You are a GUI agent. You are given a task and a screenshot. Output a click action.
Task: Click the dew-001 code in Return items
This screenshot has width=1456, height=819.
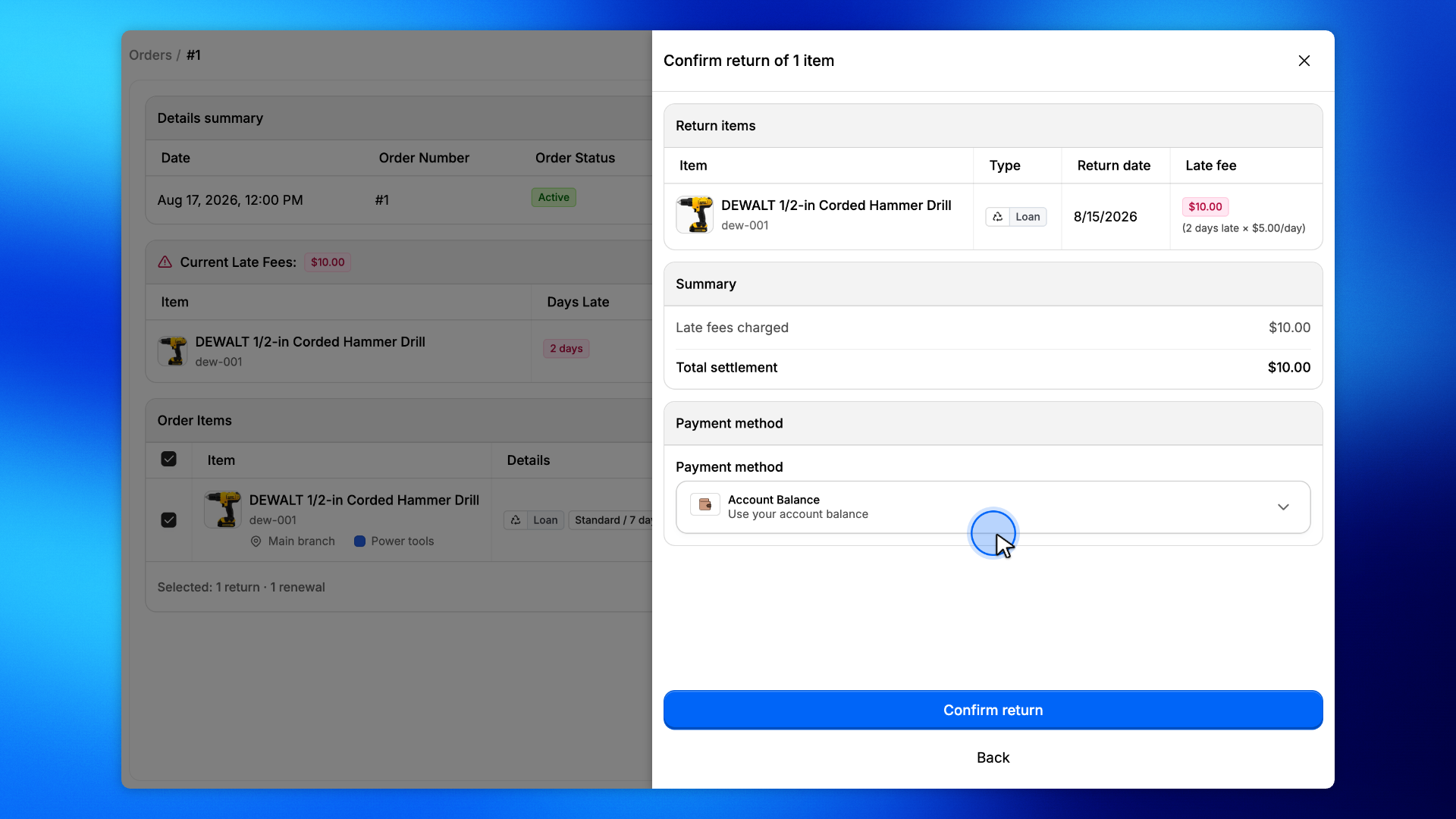pyautogui.click(x=745, y=225)
